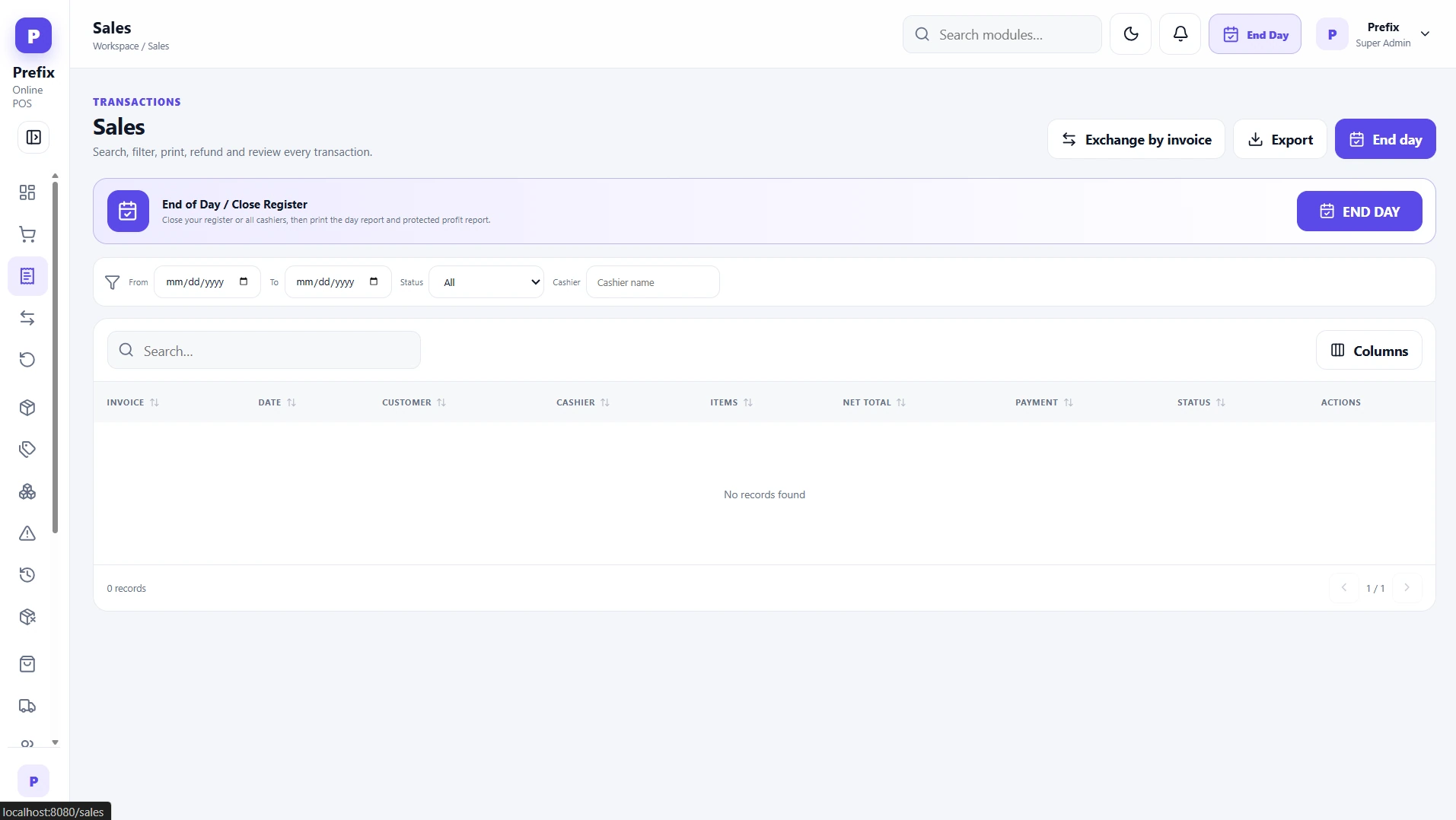Click the Export button
The height and width of the screenshot is (820, 1456).
(x=1279, y=139)
